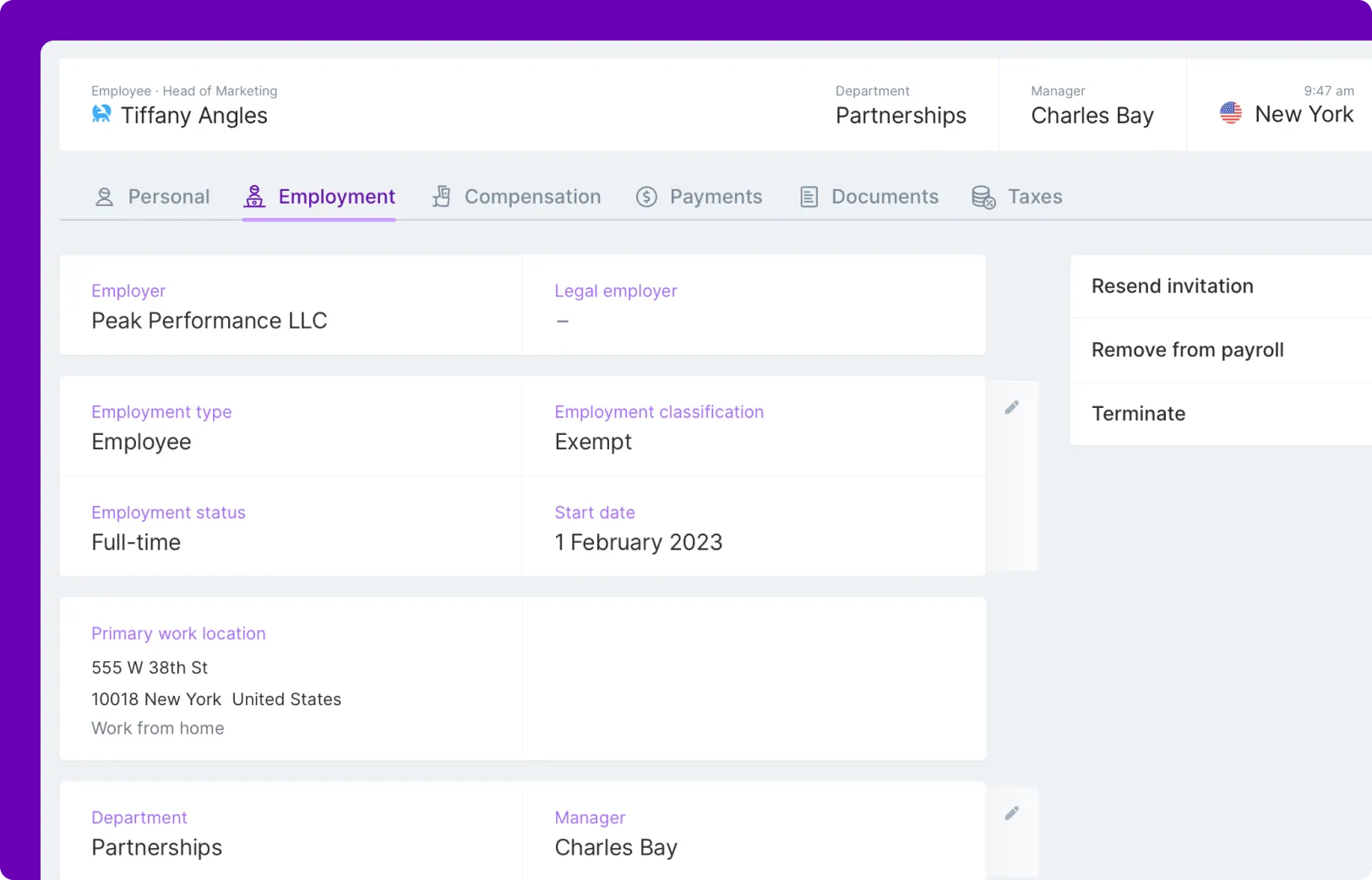Switch to the Compensation tab
Viewport: 1372px width, 880px height.
(532, 196)
